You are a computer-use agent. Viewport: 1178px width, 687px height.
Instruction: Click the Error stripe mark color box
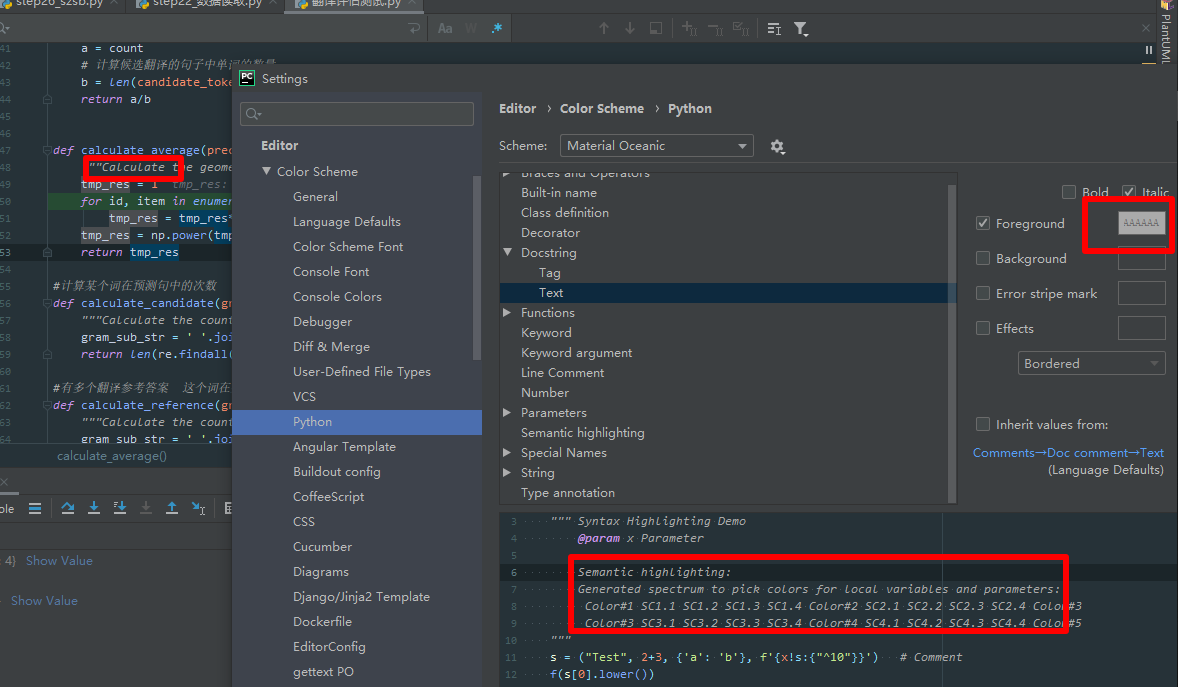point(1141,293)
